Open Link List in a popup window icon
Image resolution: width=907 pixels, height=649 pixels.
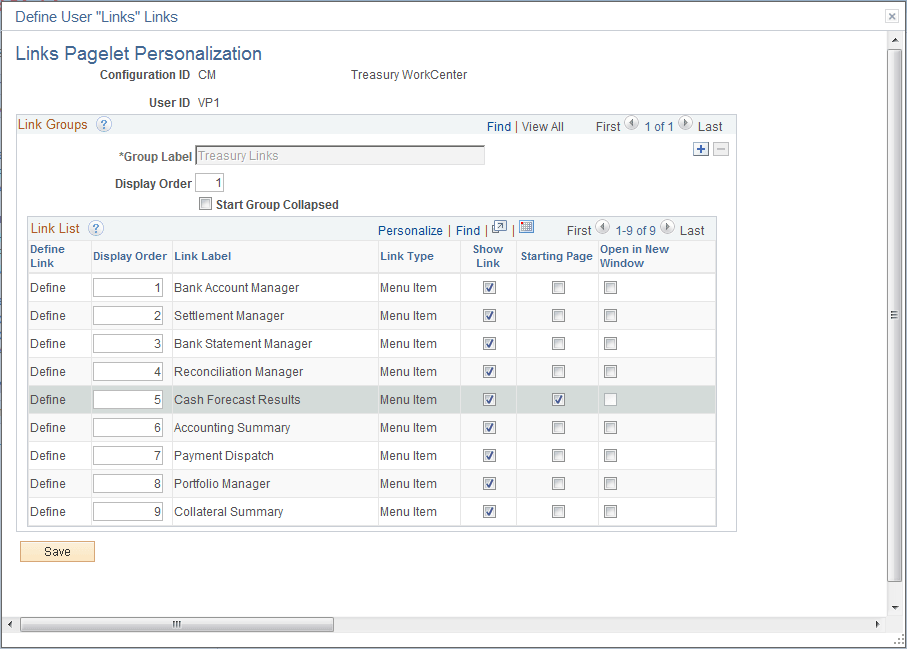point(499,227)
